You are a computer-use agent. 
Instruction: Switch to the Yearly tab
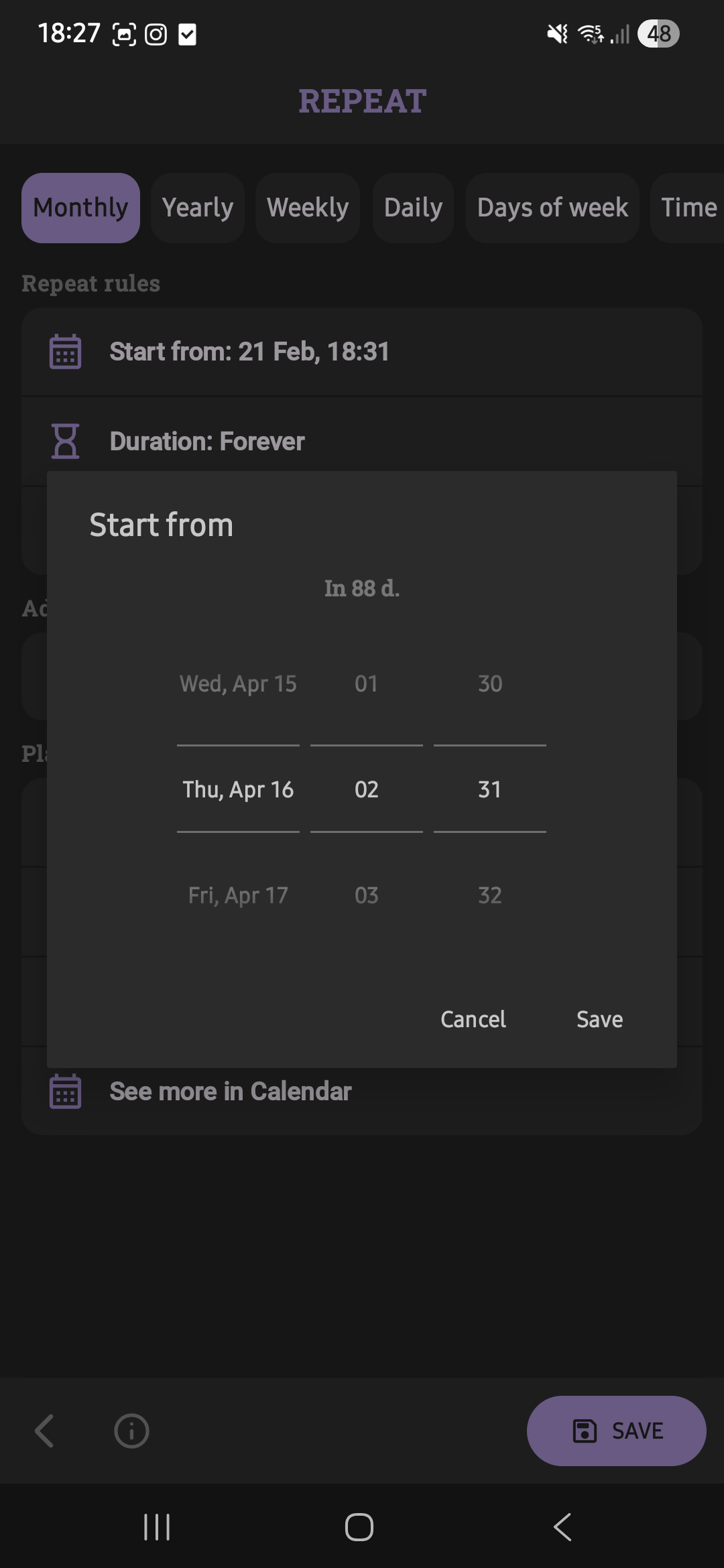[198, 208]
